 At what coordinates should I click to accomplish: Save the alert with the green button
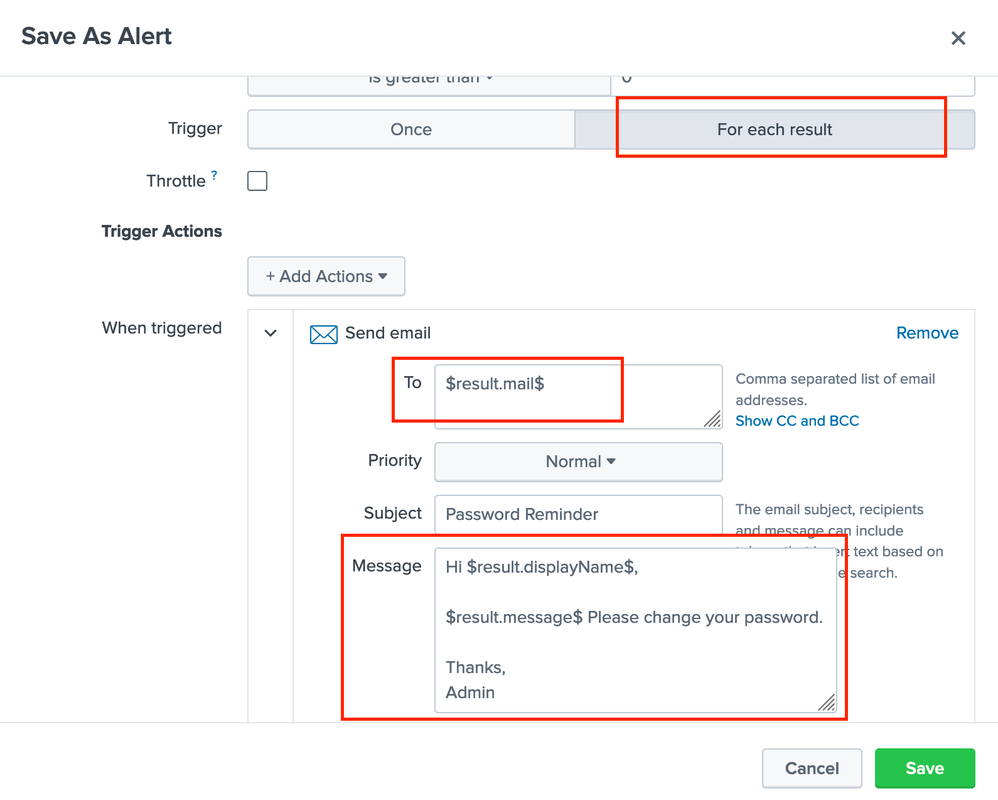[x=924, y=768]
